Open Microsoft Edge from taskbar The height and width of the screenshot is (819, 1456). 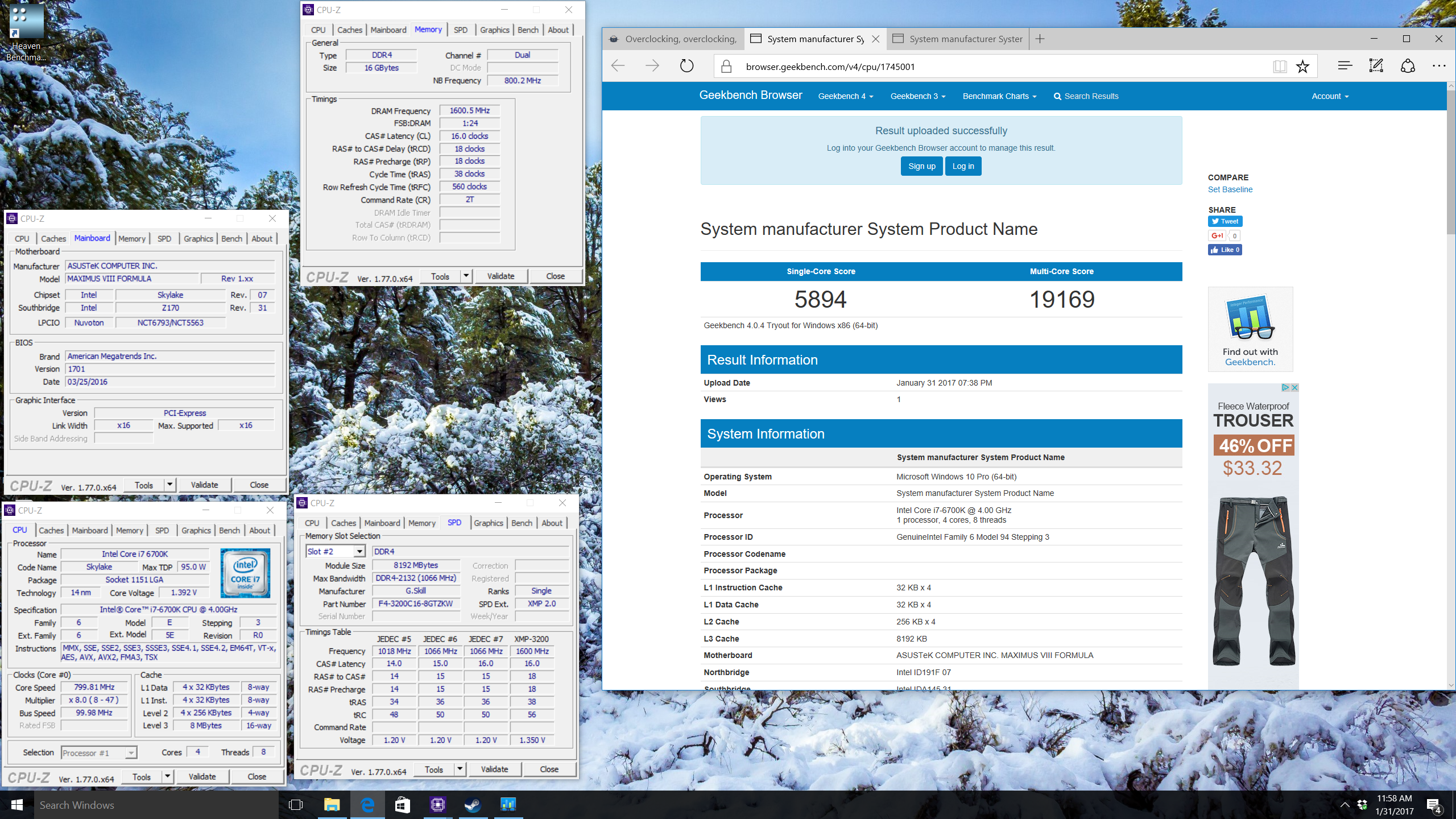[x=367, y=805]
